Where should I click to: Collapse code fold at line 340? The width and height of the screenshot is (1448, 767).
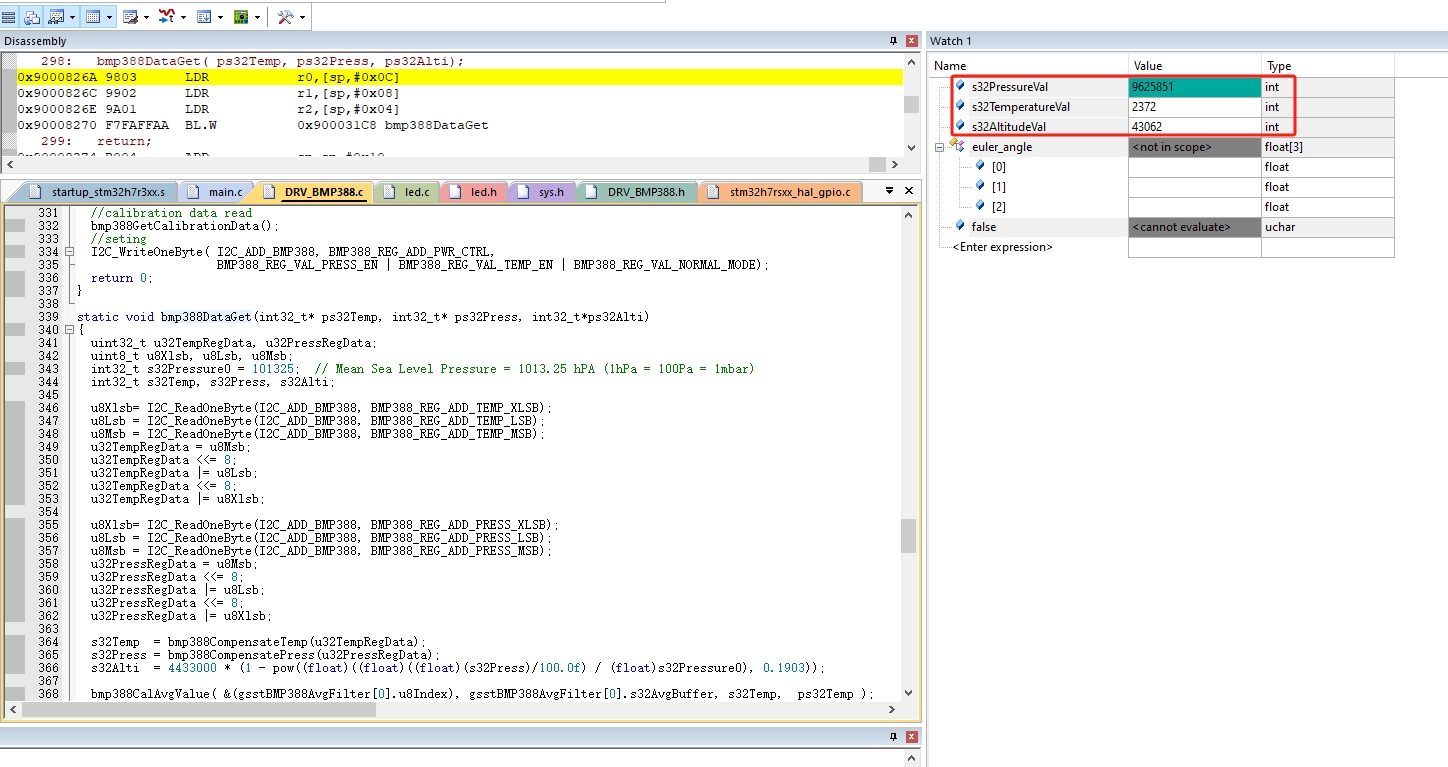69,330
